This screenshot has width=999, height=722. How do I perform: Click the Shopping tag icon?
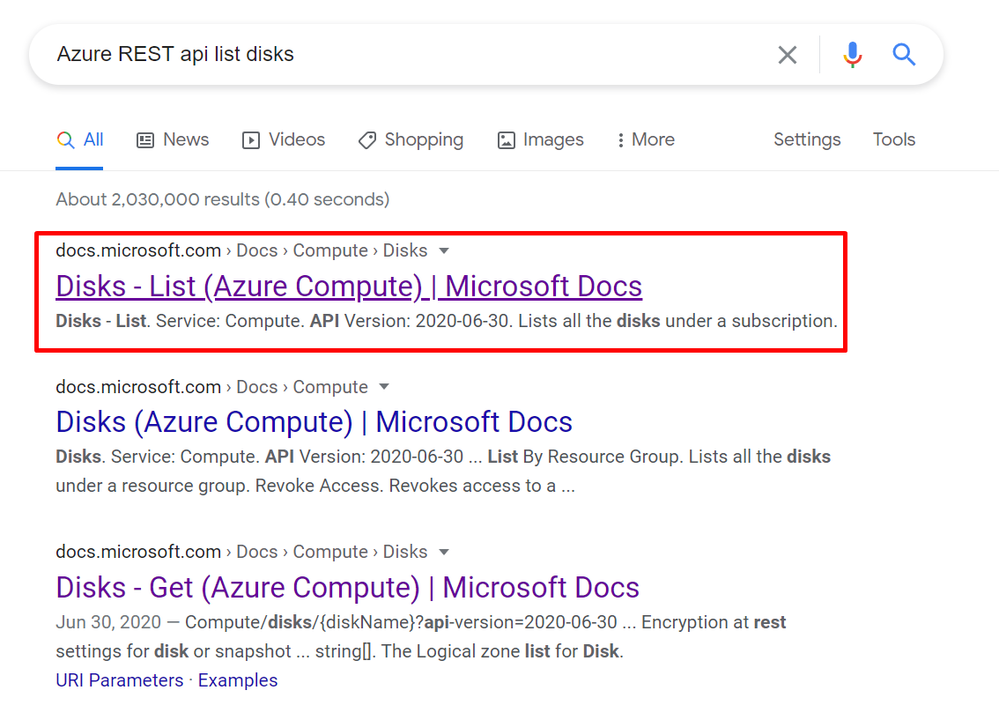[367, 140]
